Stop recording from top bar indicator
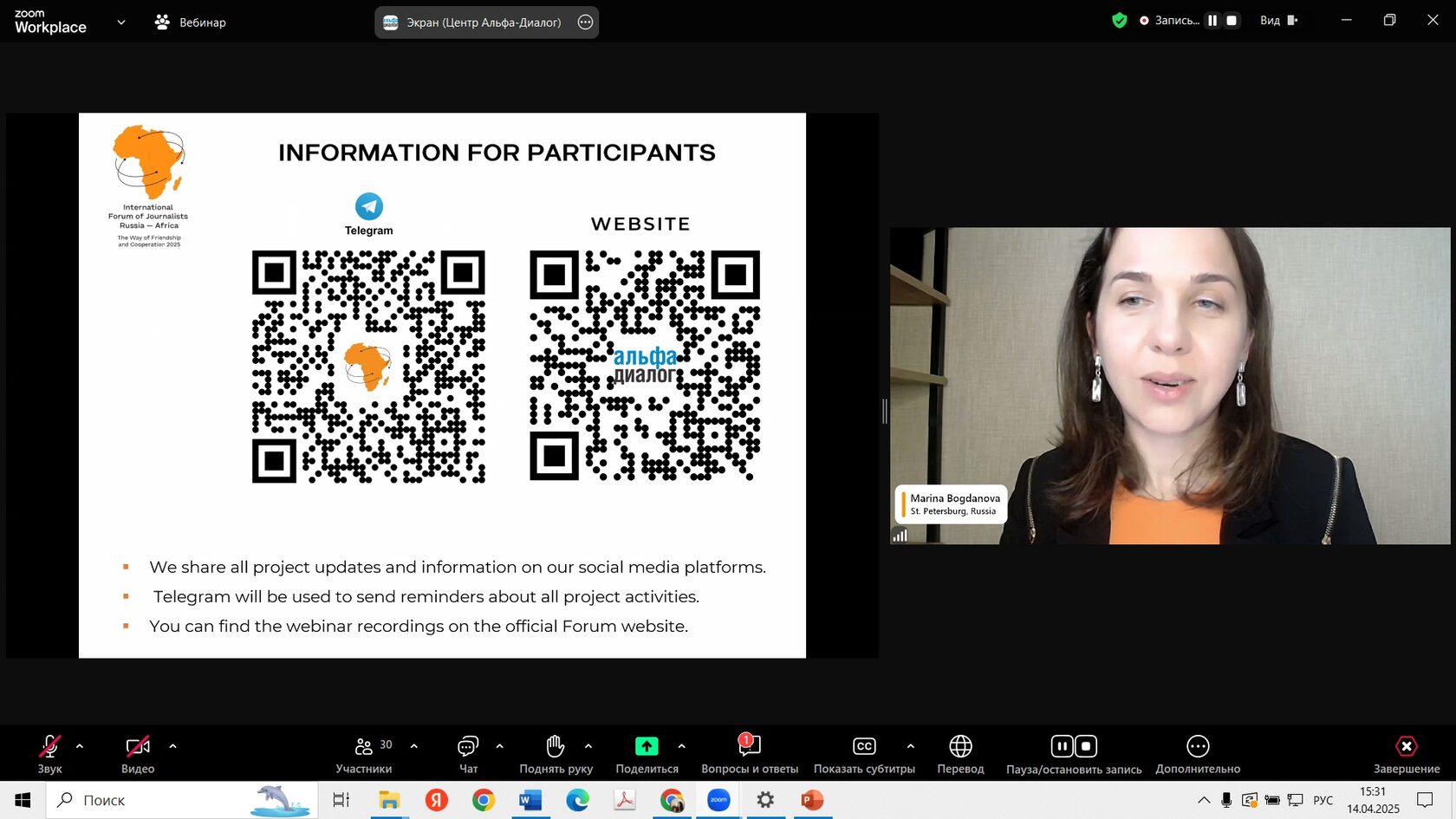1456x819 pixels. [x=1231, y=21]
